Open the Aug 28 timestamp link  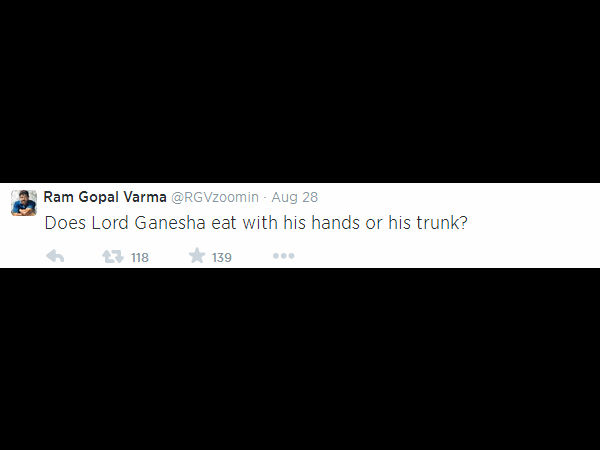click(295, 197)
